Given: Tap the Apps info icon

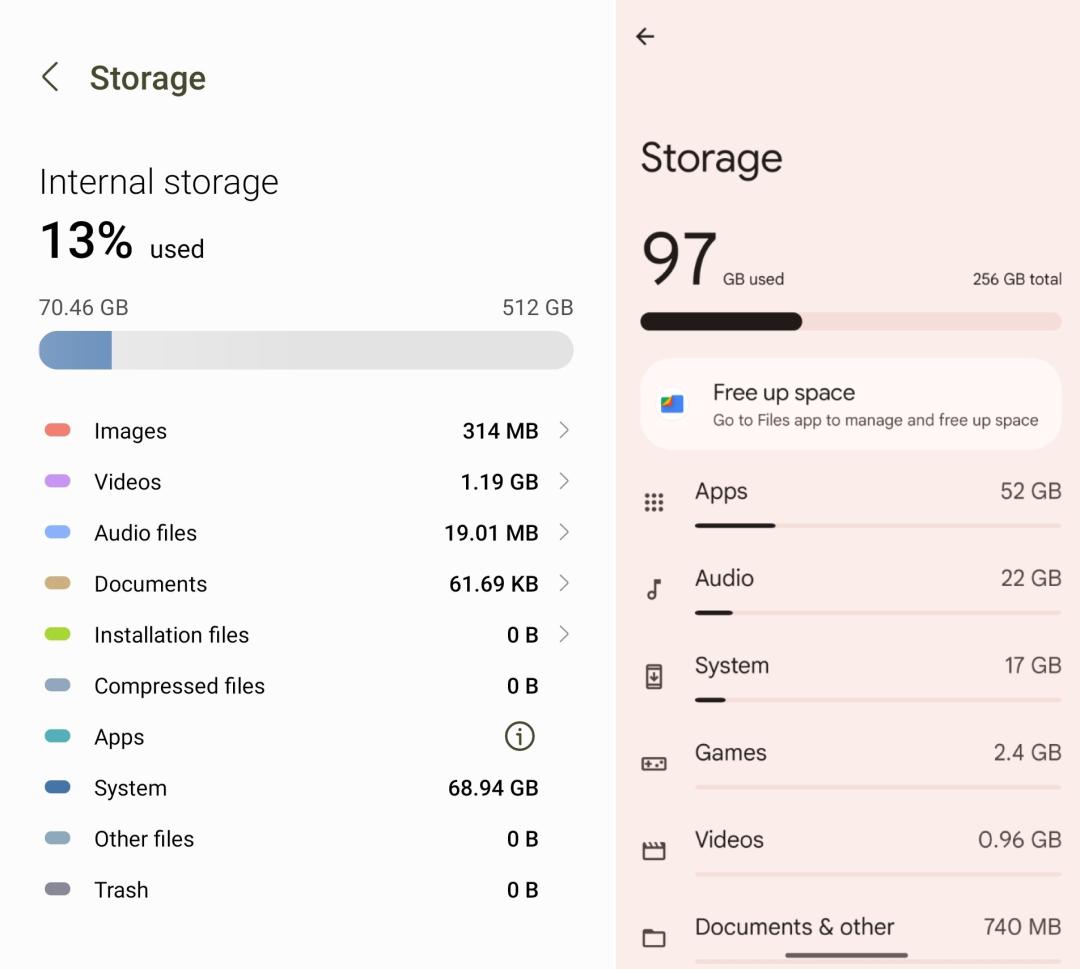Looking at the screenshot, I should (519, 737).
